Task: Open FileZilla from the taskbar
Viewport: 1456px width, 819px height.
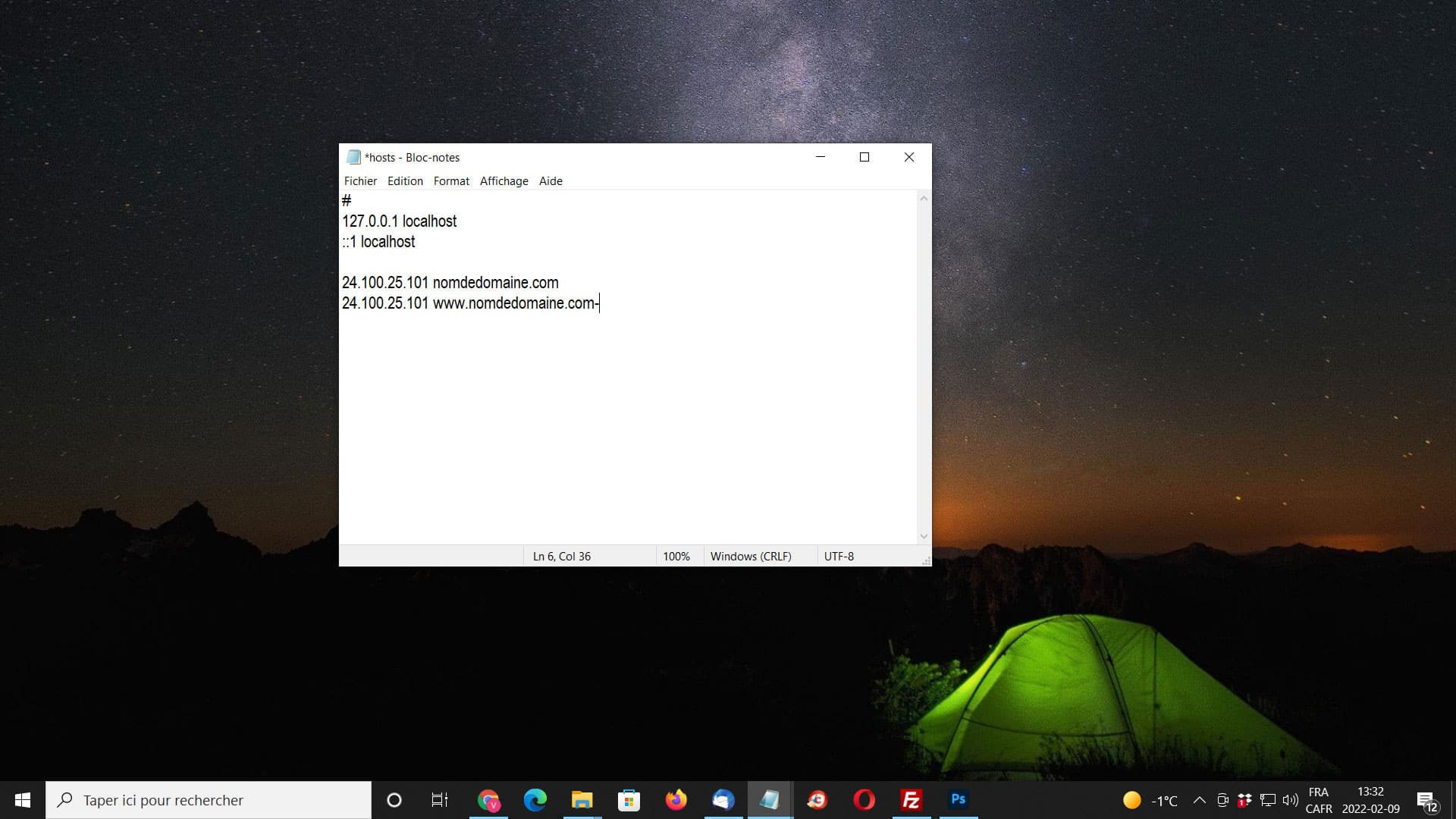Action: tap(911, 800)
